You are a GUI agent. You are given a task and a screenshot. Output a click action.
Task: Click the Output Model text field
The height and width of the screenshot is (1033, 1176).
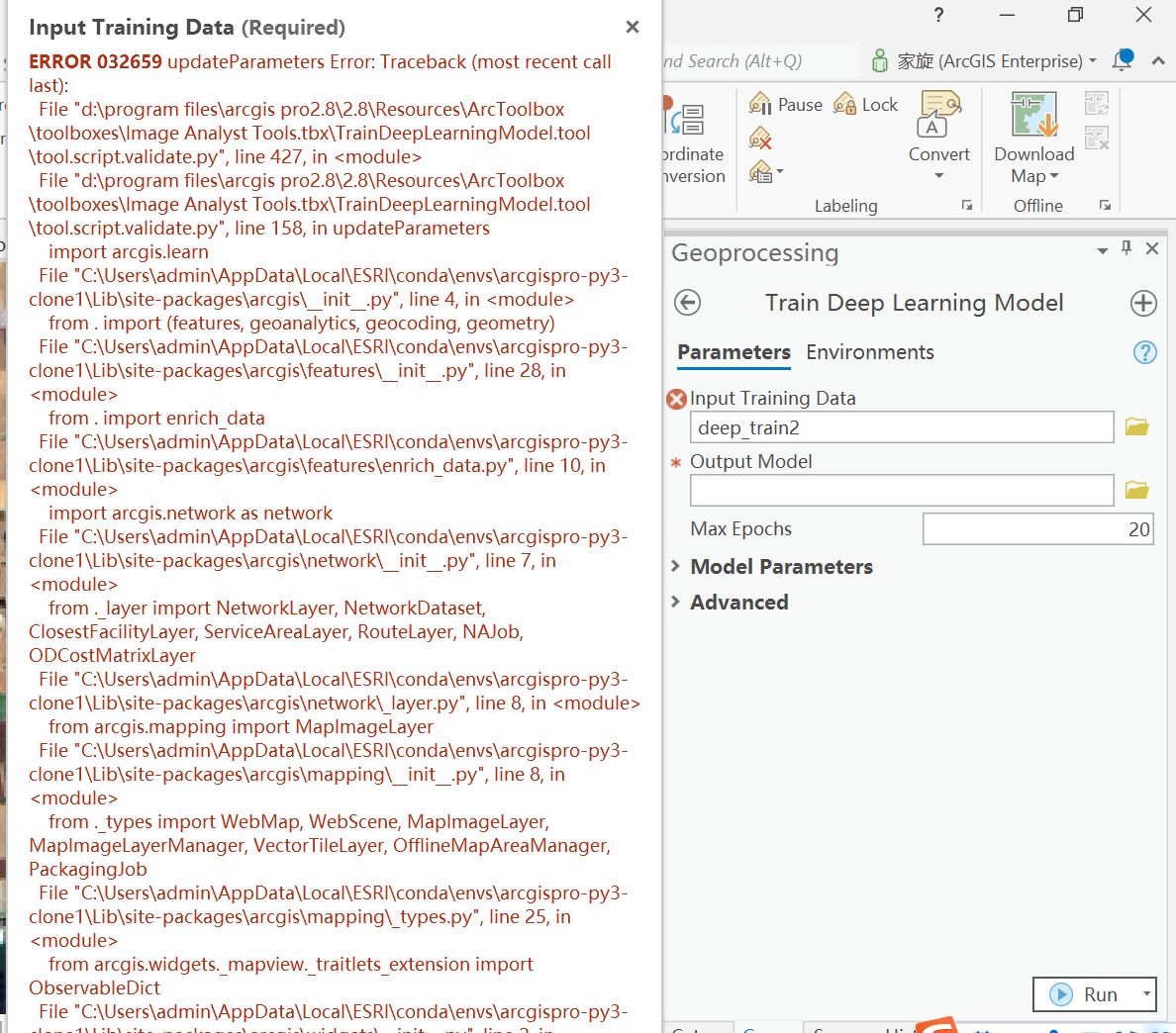click(x=902, y=490)
